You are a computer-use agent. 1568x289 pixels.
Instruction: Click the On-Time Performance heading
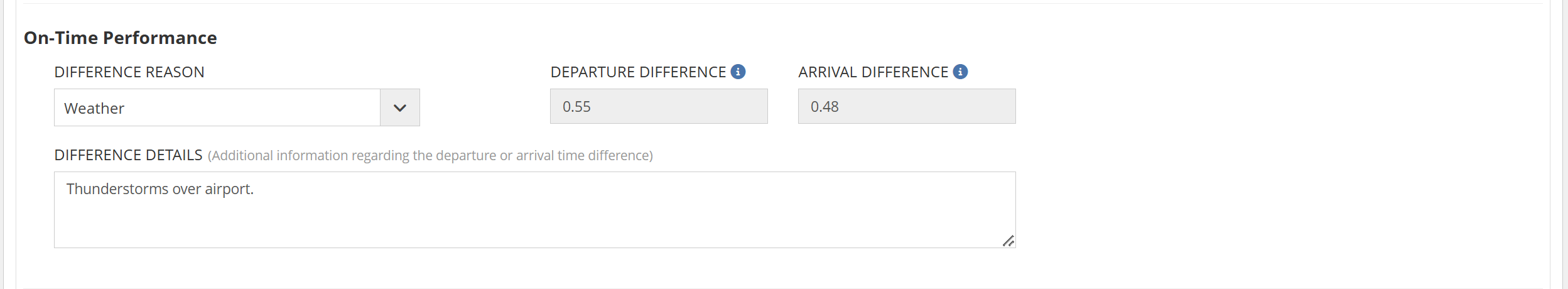[121, 38]
